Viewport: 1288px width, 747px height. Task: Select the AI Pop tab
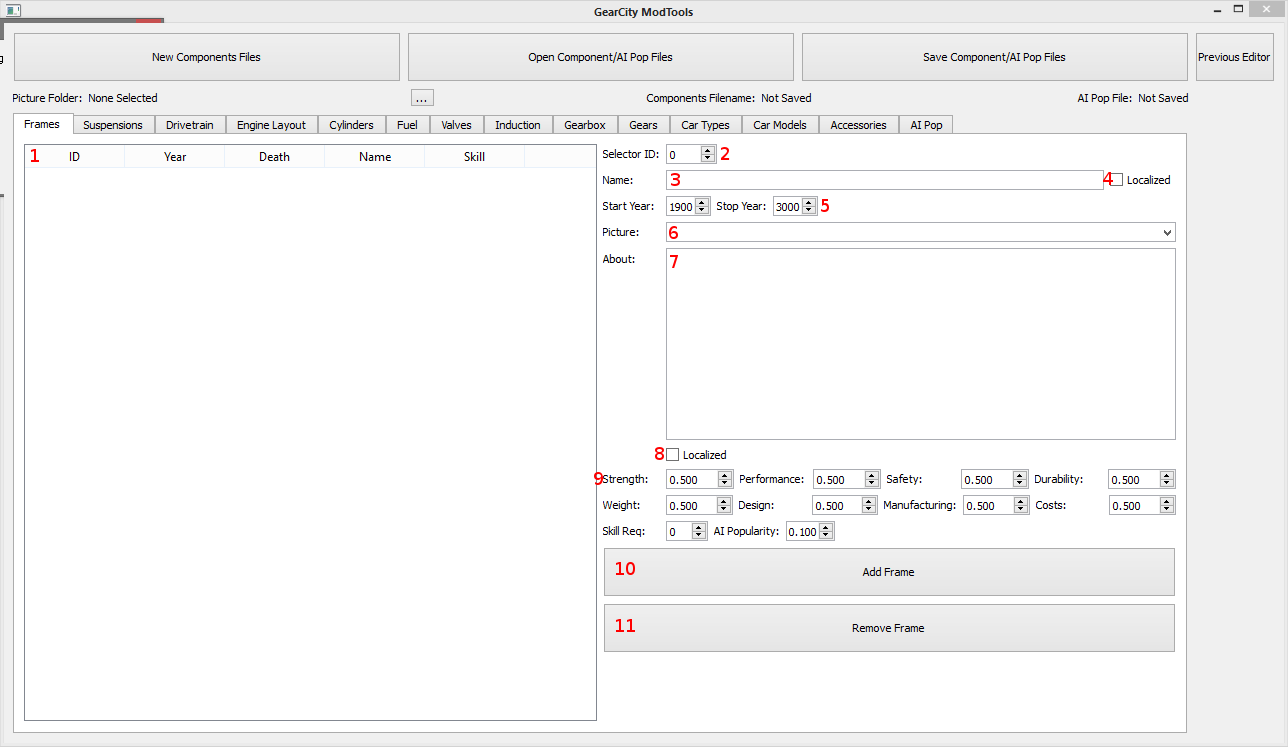pos(926,125)
